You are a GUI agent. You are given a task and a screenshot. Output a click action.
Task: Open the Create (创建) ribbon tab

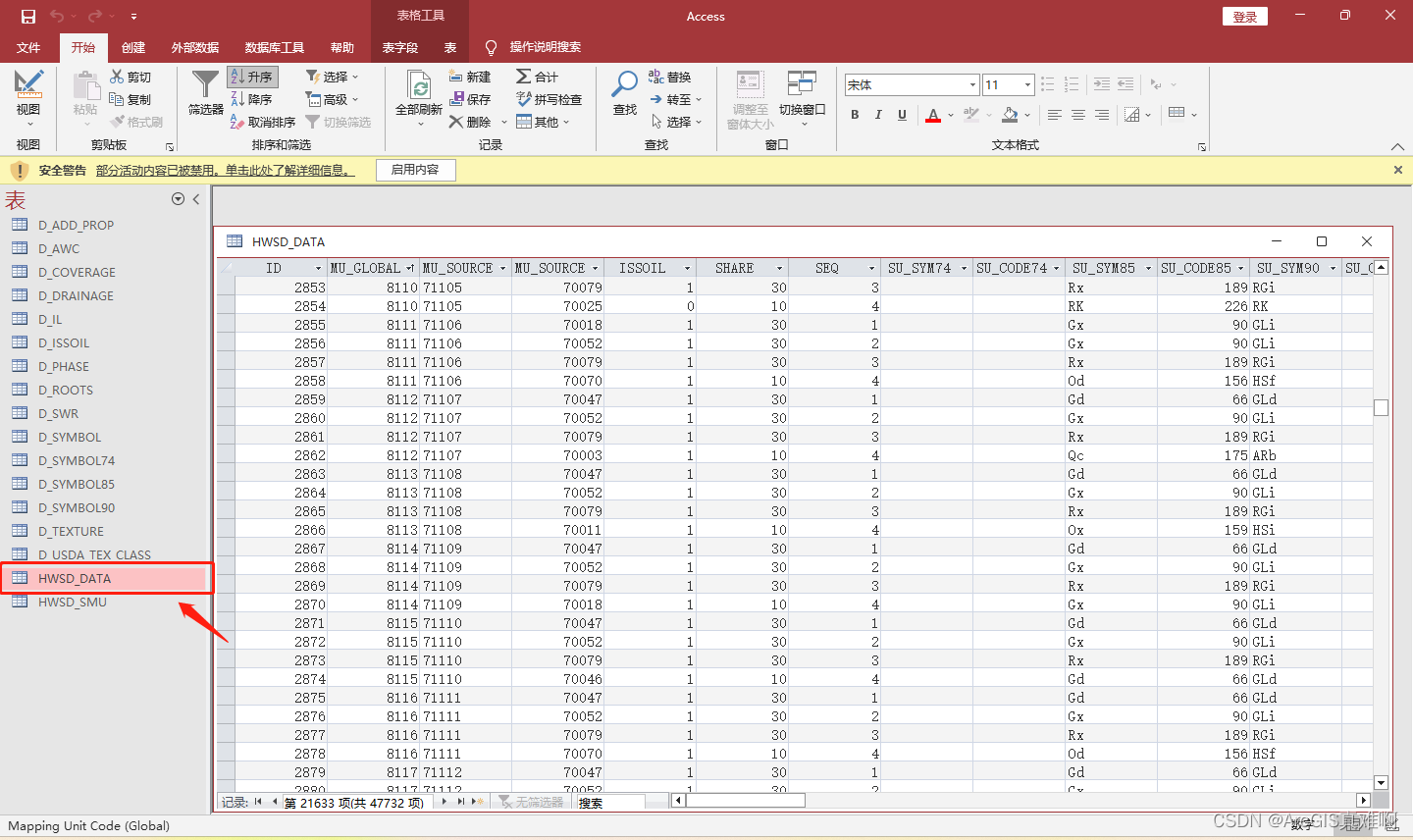tap(133, 47)
